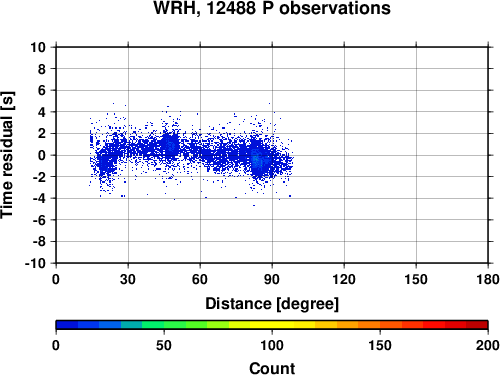Click the x-axis tick label 30
The height and width of the screenshot is (375, 500).
[x=128, y=279]
